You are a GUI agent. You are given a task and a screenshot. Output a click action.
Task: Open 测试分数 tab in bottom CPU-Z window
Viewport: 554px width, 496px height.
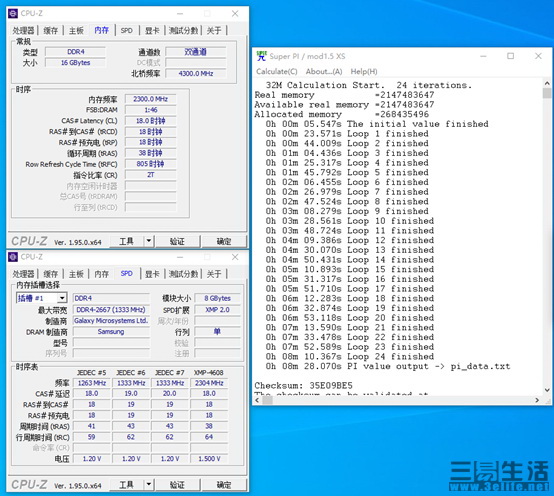click(183, 274)
